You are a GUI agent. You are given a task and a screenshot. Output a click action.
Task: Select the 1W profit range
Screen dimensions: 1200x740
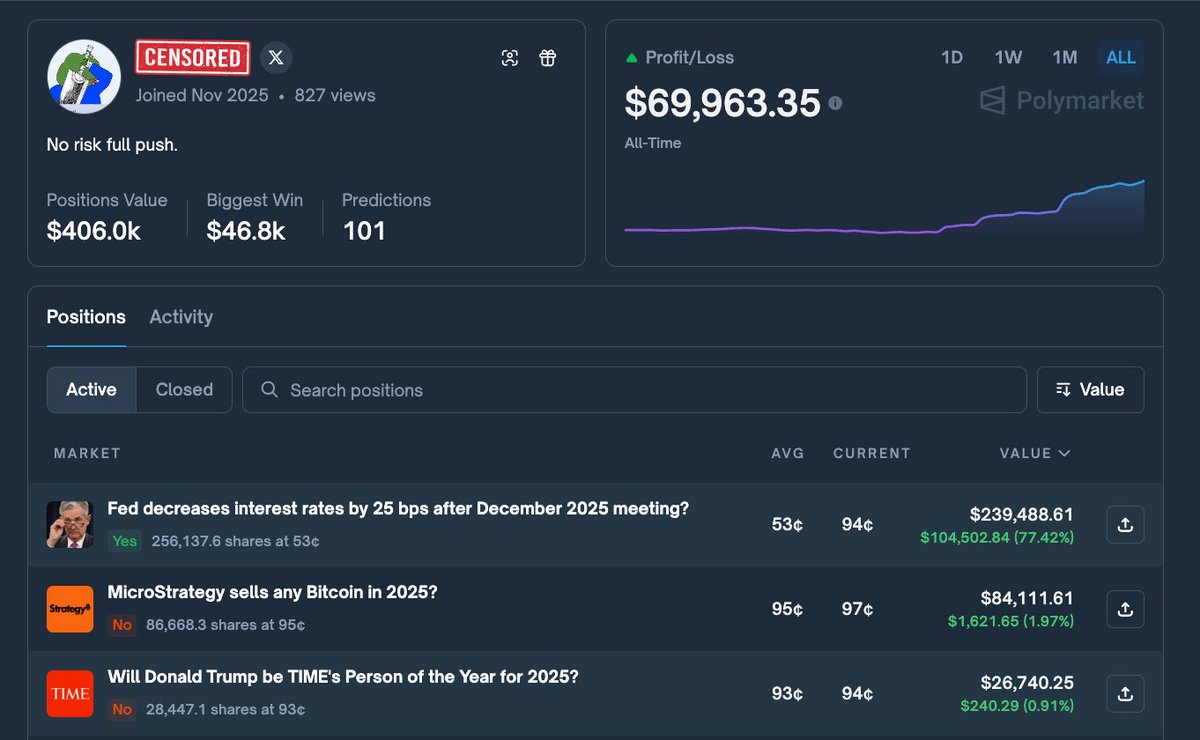tap(1008, 58)
